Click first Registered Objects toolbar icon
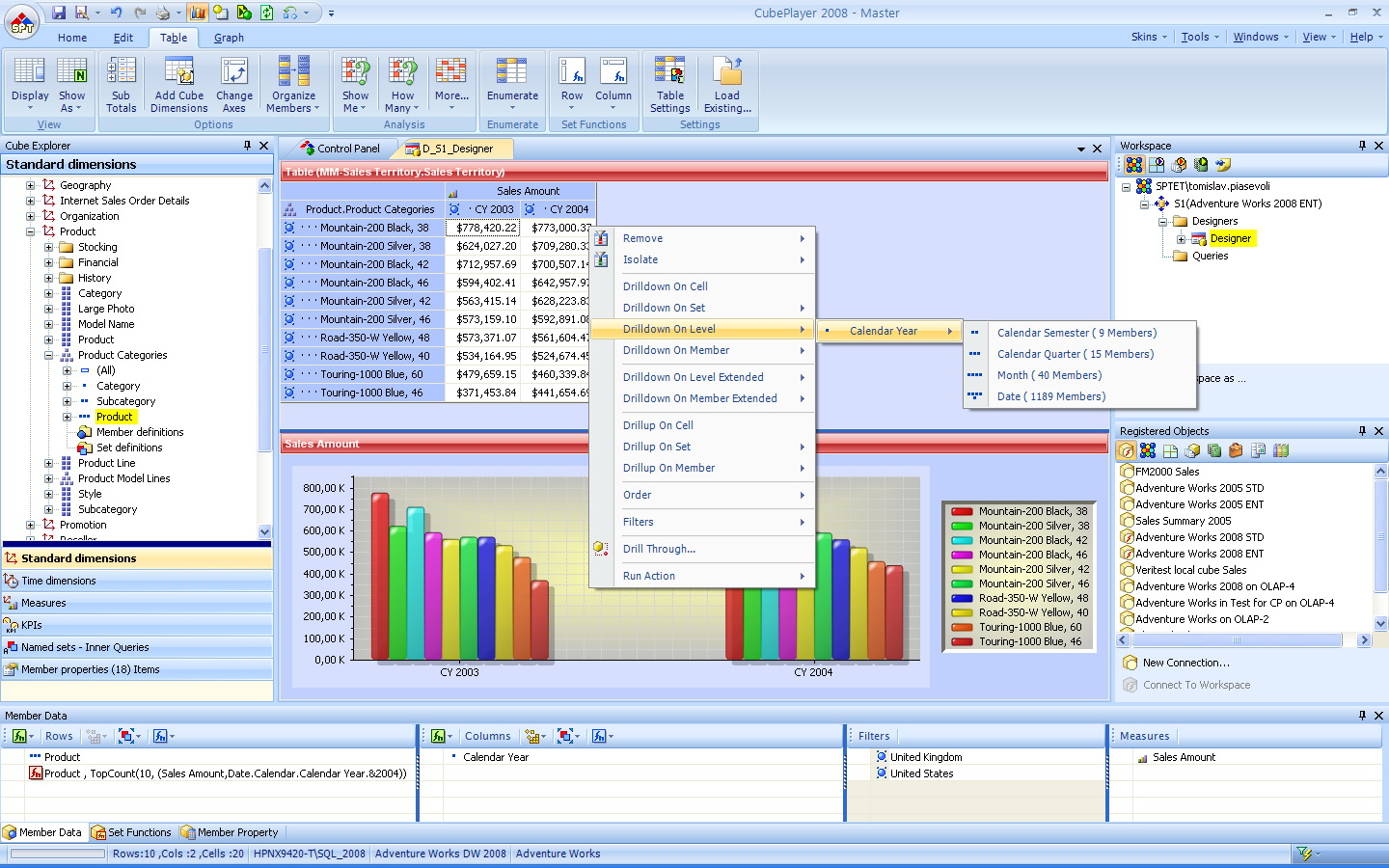This screenshot has width=1389, height=868. (1126, 450)
